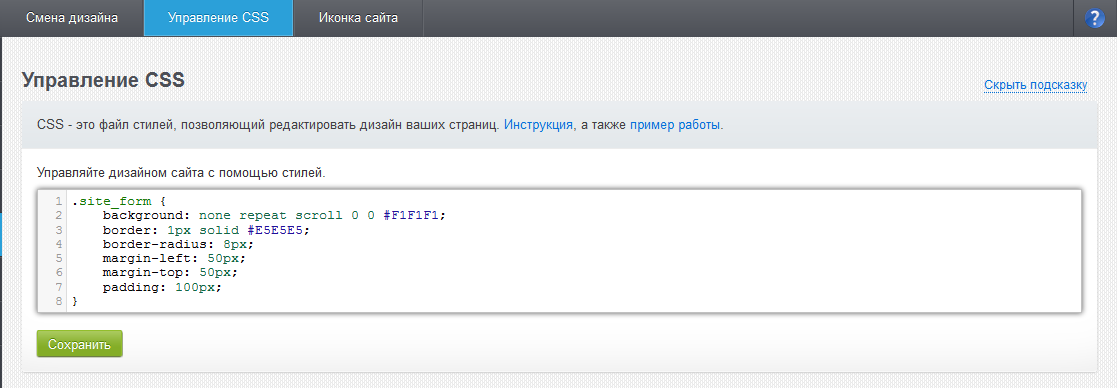Viewport: 1117px width, 388px height.
Task: Switch to the Смена дизайна tab
Action: click(x=72, y=18)
